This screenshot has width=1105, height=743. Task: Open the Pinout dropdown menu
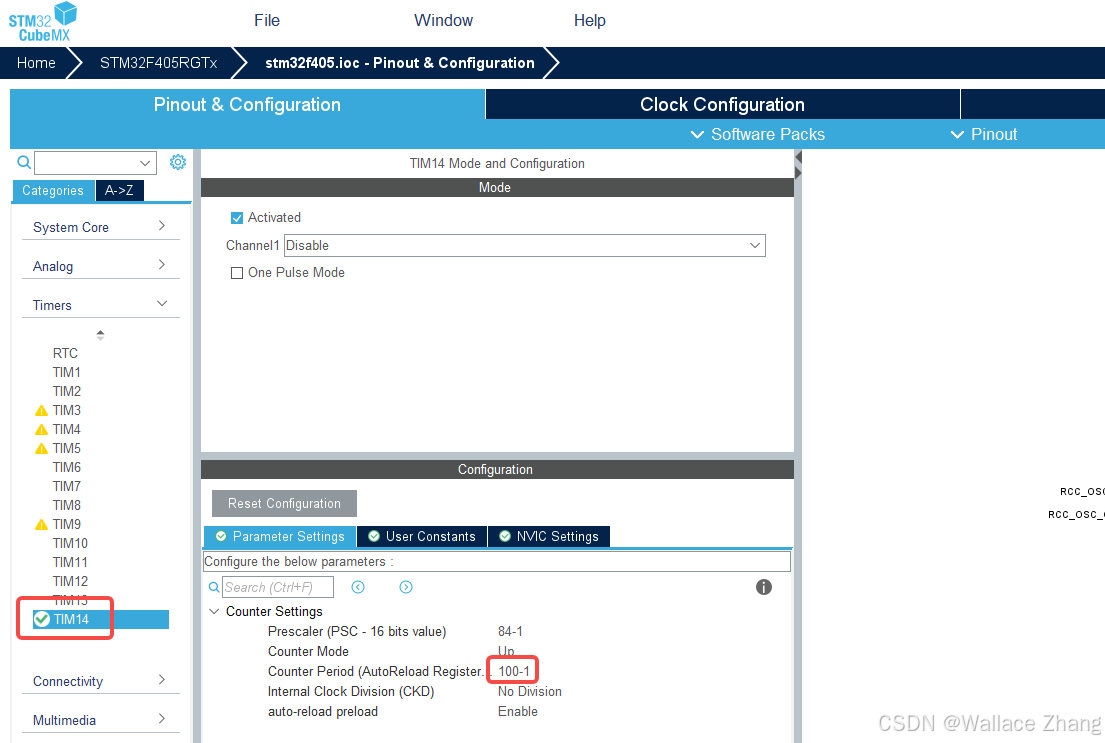[984, 135]
